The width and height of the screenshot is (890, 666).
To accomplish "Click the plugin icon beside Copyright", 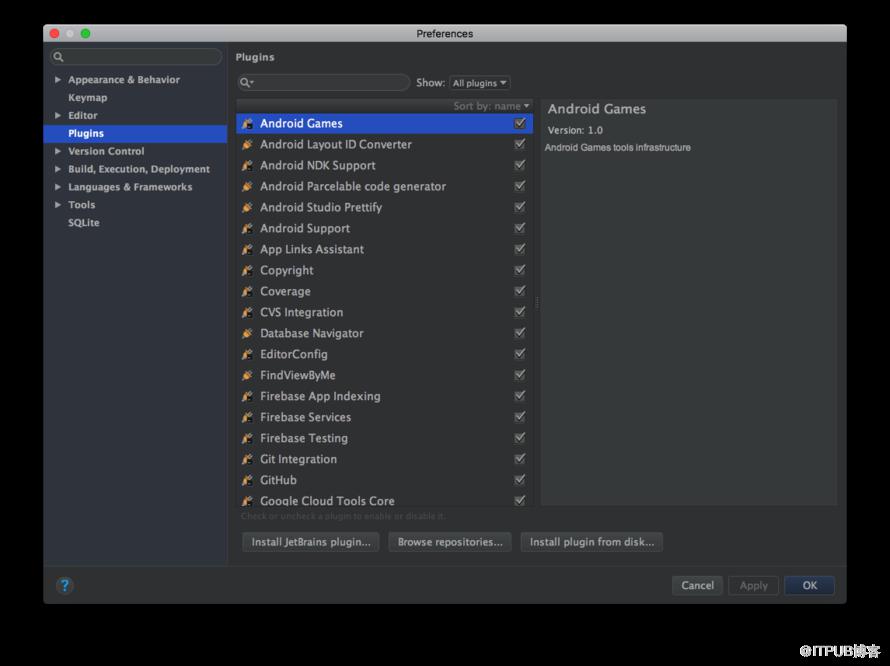I will point(247,271).
